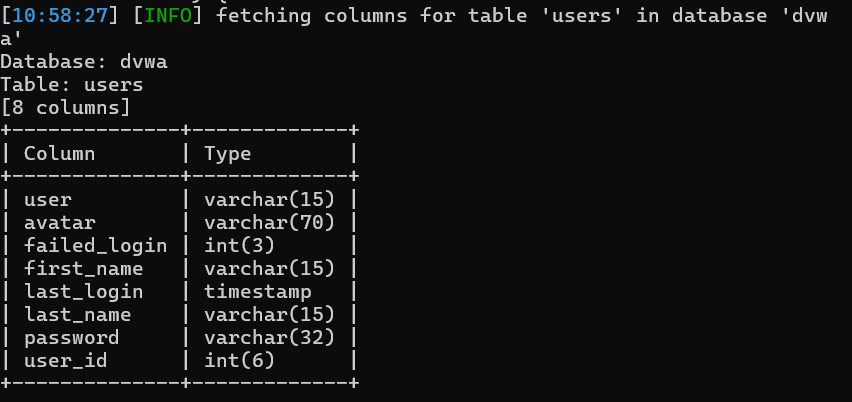The height and width of the screenshot is (402, 852).
Task: Select the 'failed_login' column name
Action: point(95,246)
